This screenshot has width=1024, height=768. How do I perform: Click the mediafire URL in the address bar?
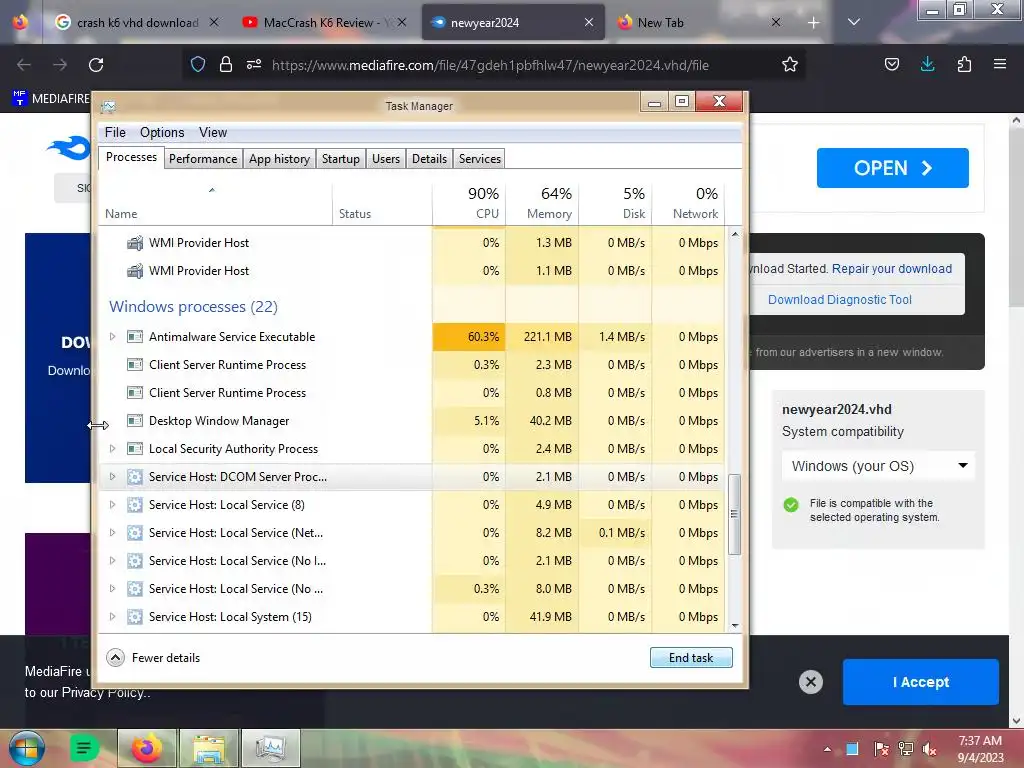pyautogui.click(x=490, y=65)
